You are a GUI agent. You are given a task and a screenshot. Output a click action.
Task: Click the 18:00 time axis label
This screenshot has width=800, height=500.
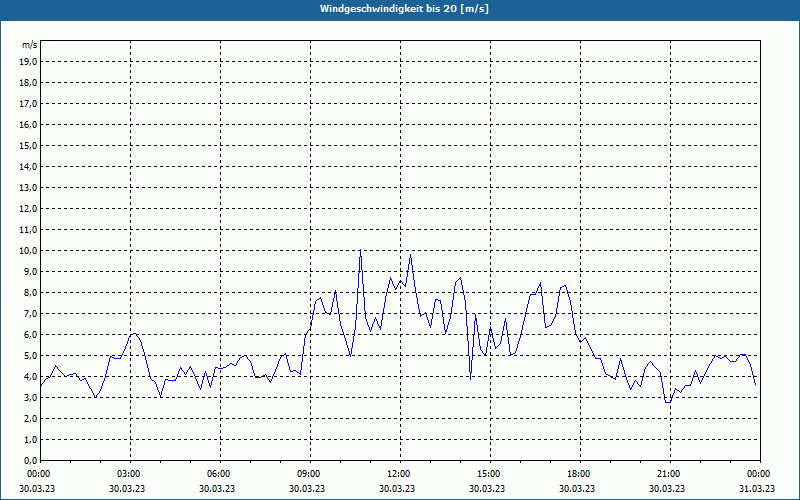pyautogui.click(x=581, y=474)
